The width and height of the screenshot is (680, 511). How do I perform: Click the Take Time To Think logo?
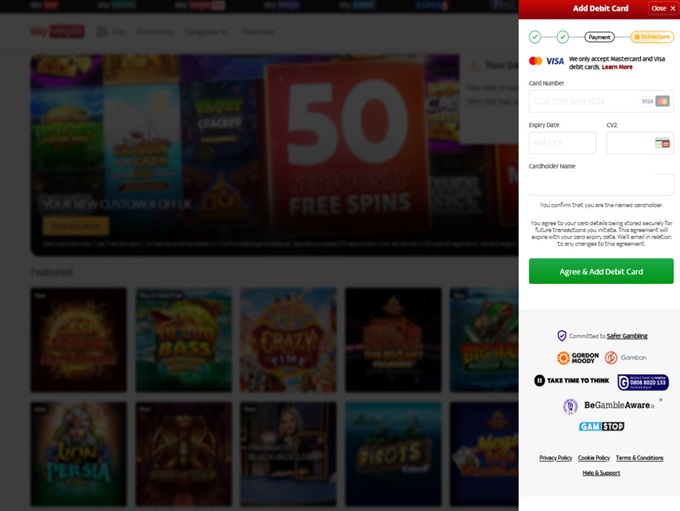pyautogui.click(x=571, y=381)
